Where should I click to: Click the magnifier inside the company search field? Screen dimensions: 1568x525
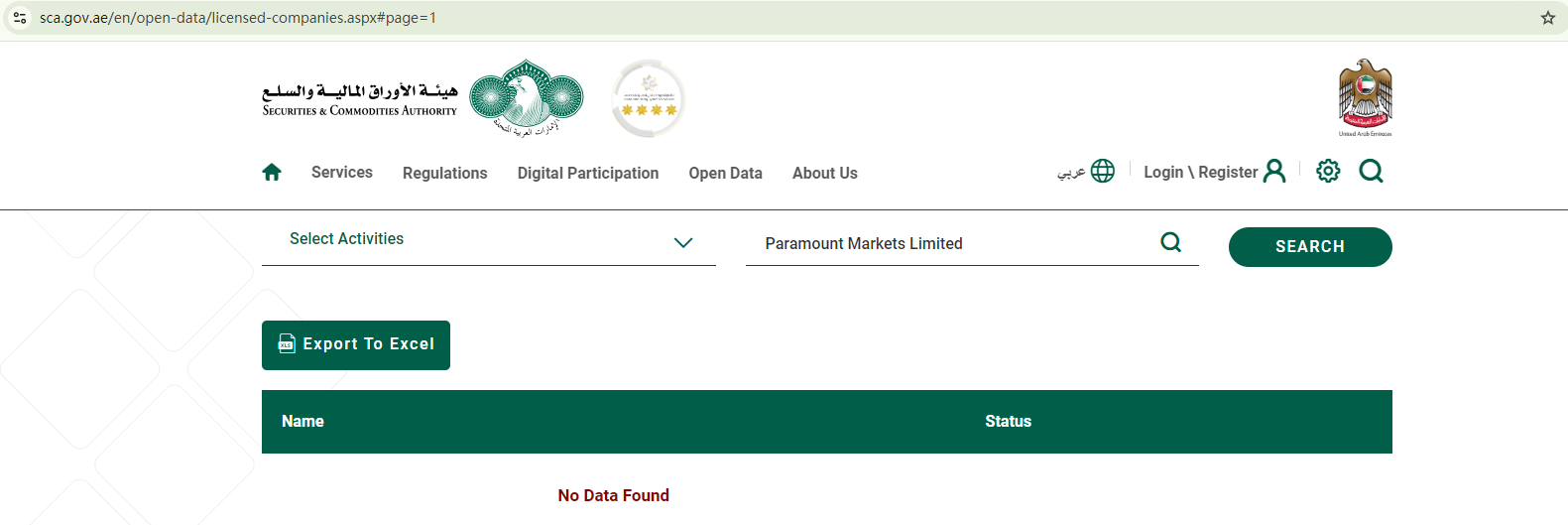[1170, 243]
